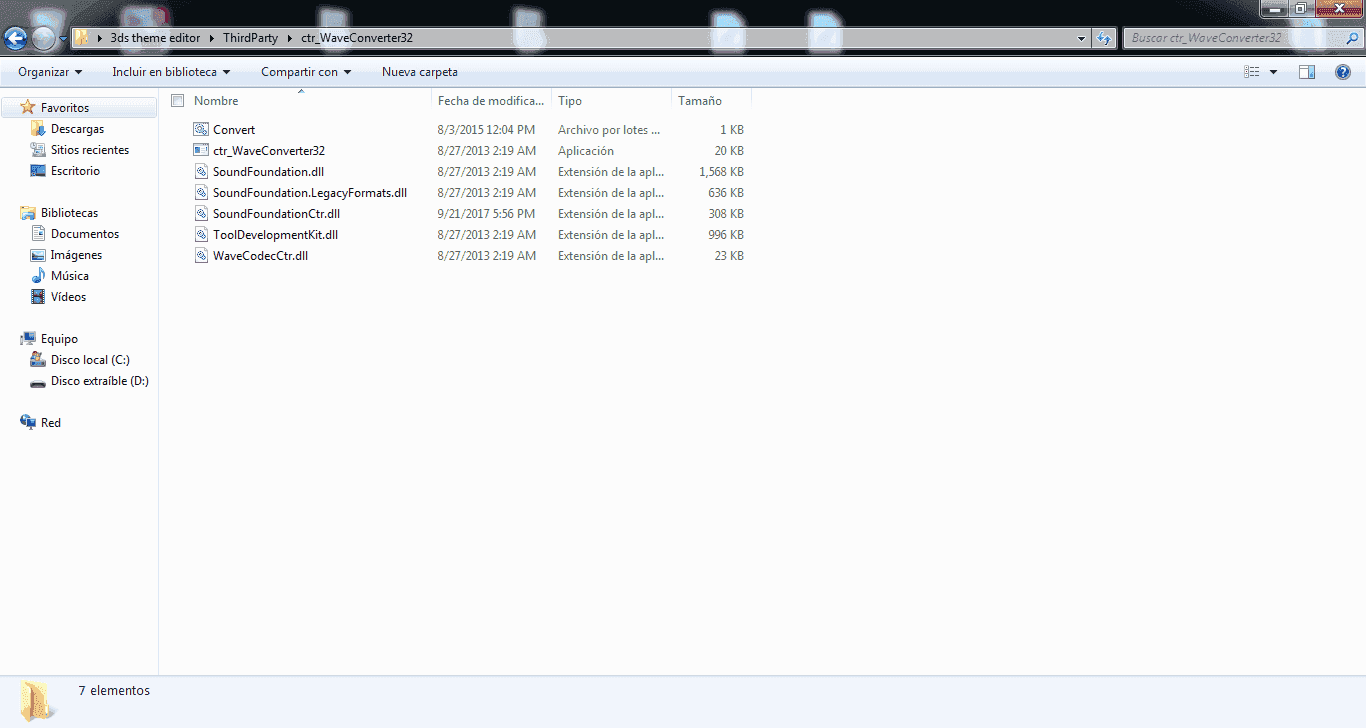Click the Nueva carpeta button
Screen dimensions: 1366x728
tap(420, 72)
